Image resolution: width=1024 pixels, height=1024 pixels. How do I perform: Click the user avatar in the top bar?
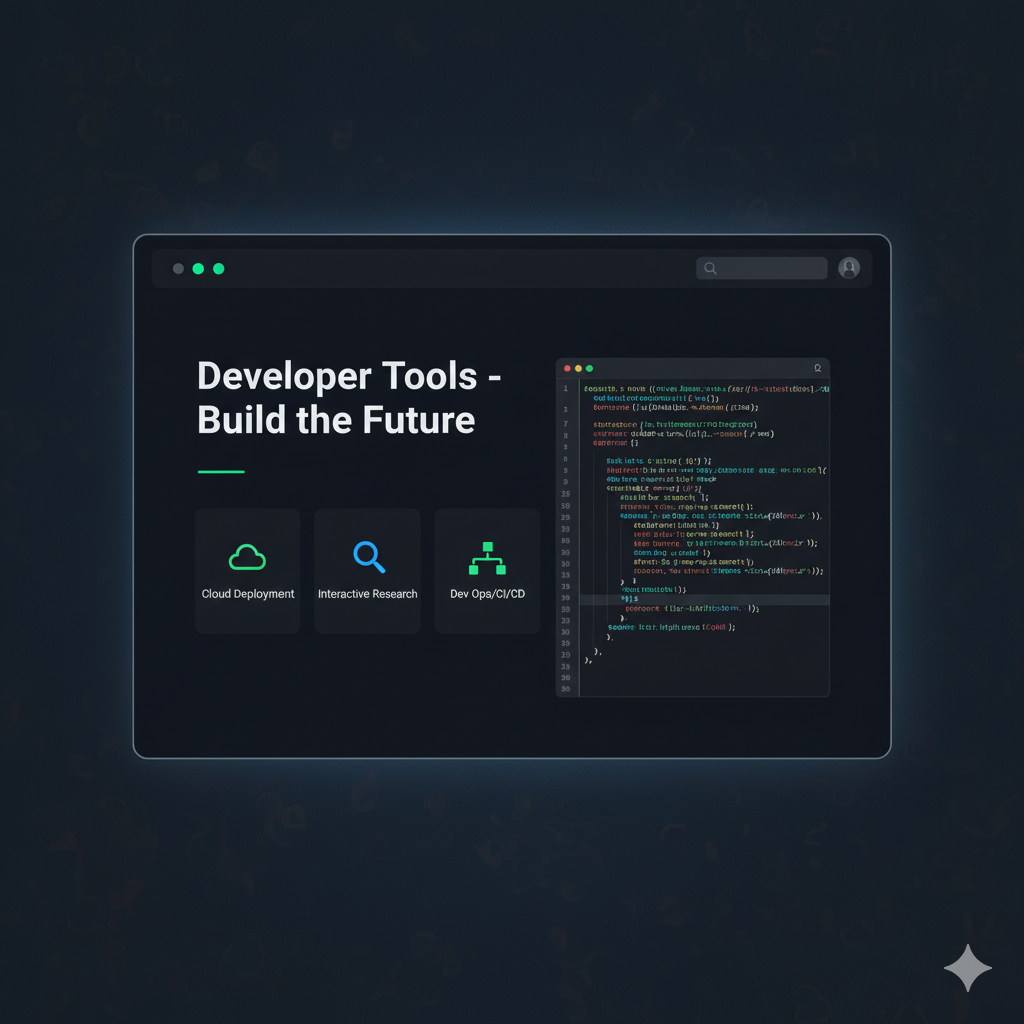tap(848, 268)
